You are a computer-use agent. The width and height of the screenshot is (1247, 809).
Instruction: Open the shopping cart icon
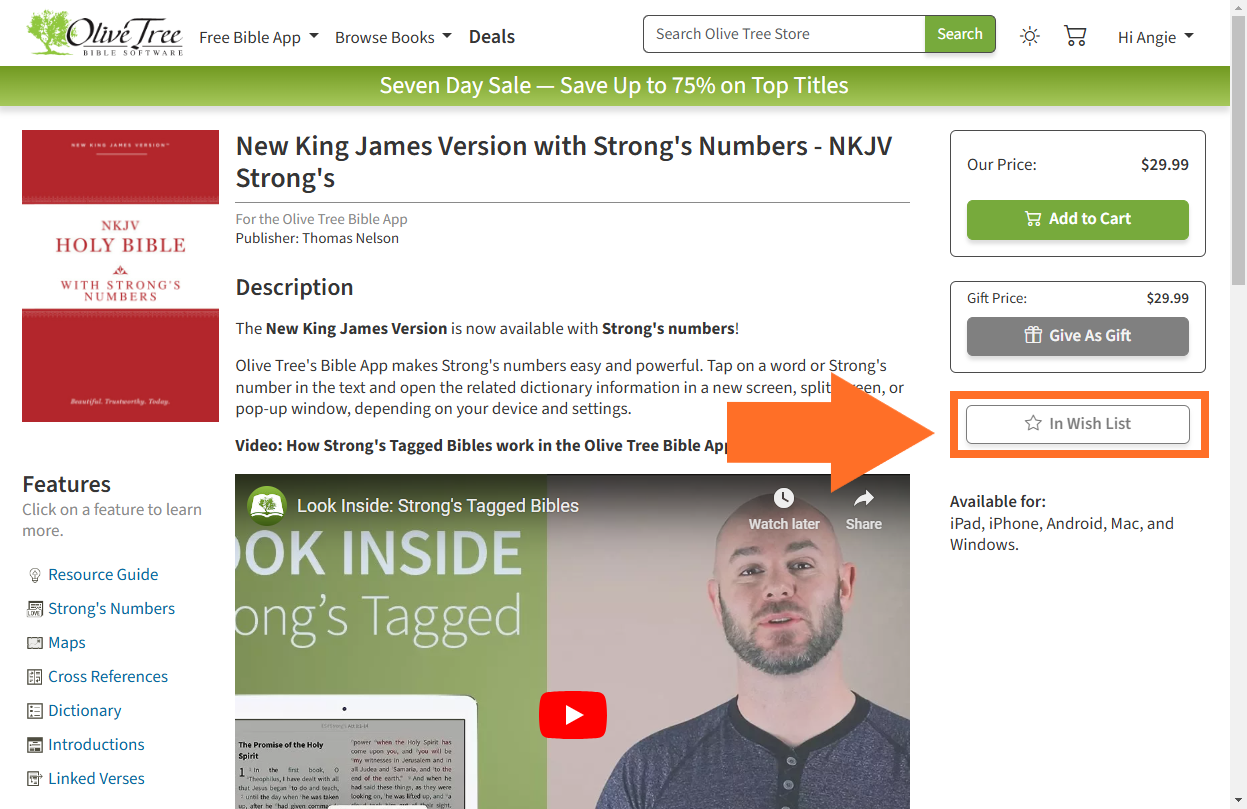pos(1075,36)
